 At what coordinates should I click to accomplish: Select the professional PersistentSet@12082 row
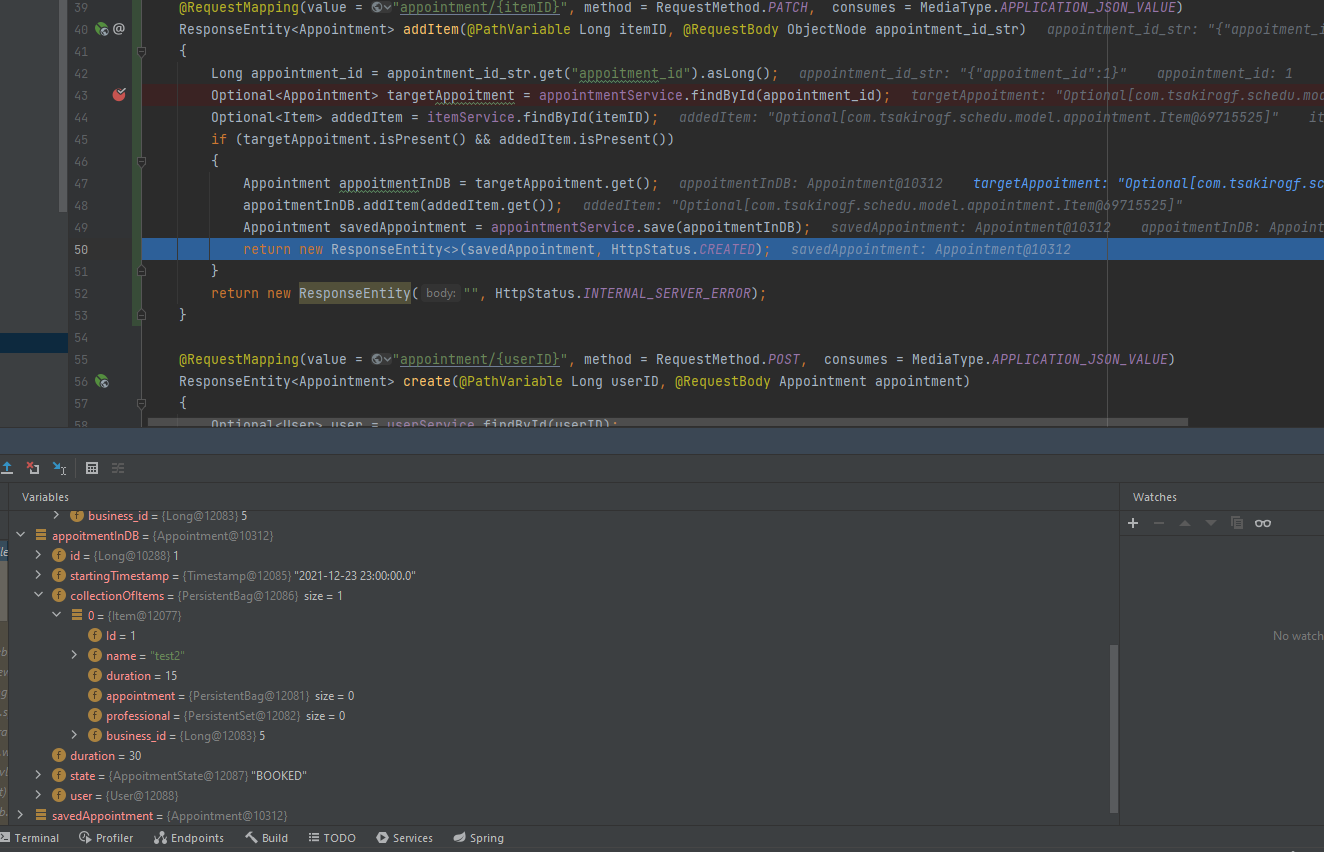click(560, 716)
